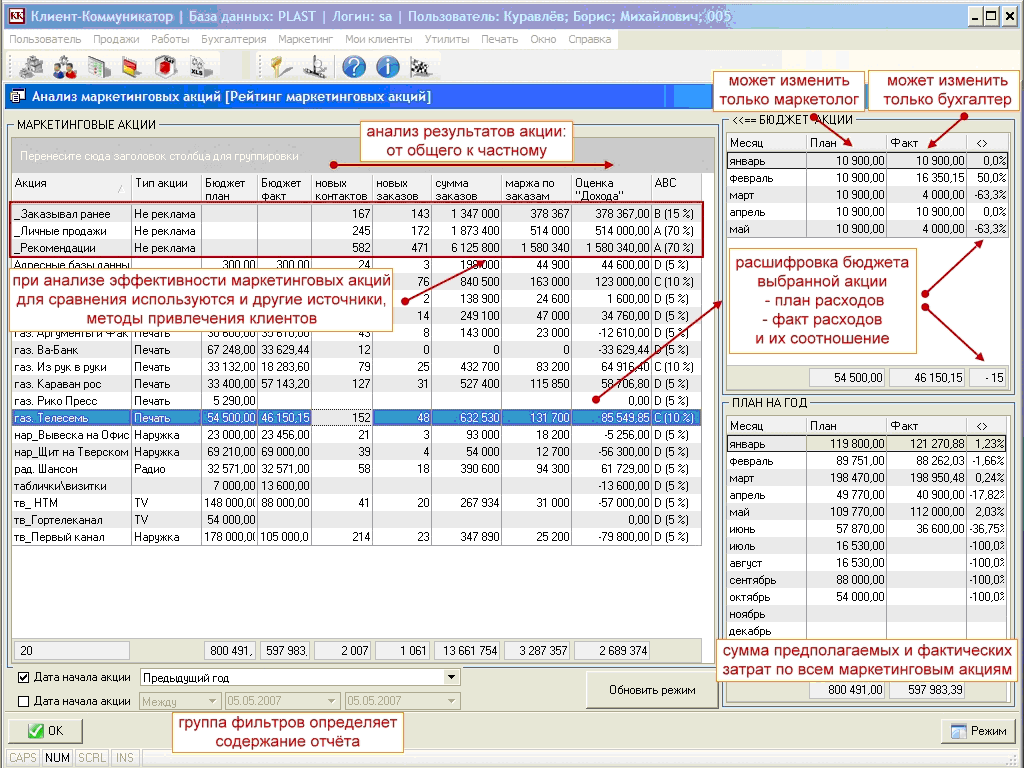Click the two-people clients toolbar icon
Screen dimensions: 1024x768
coord(65,67)
